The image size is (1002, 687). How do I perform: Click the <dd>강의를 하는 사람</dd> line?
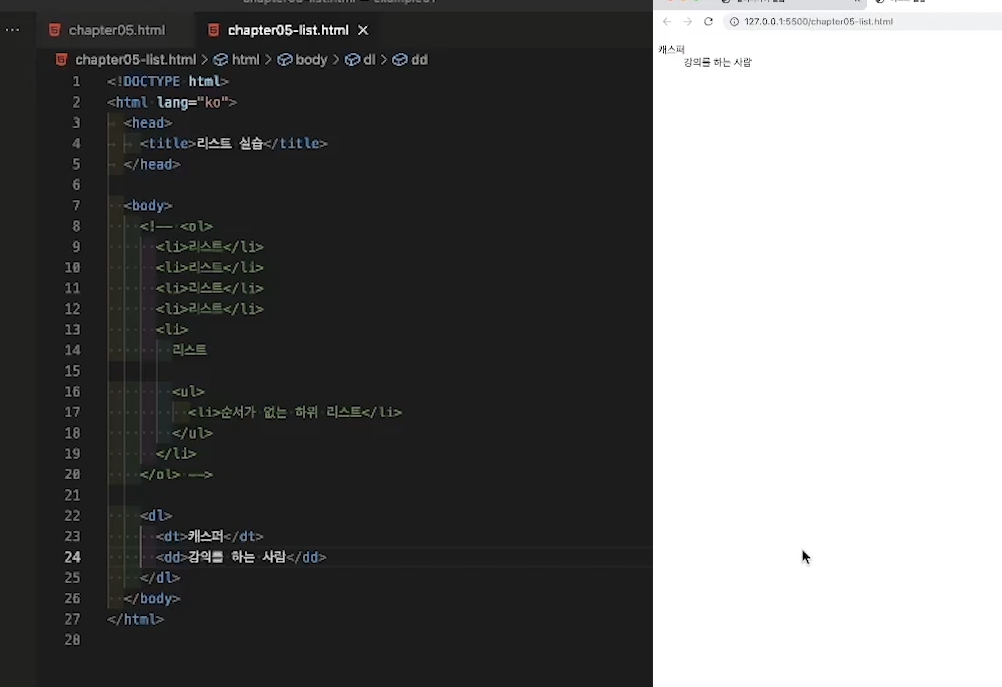(241, 557)
